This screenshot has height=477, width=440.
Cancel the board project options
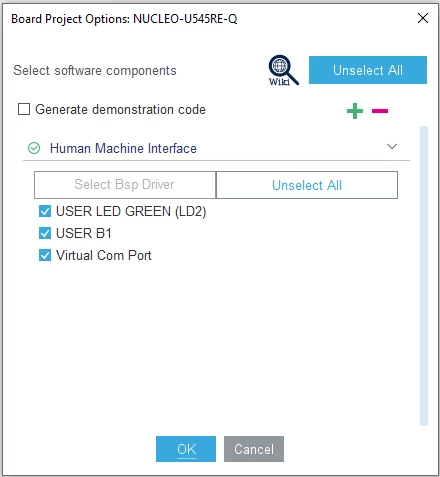tap(254, 449)
